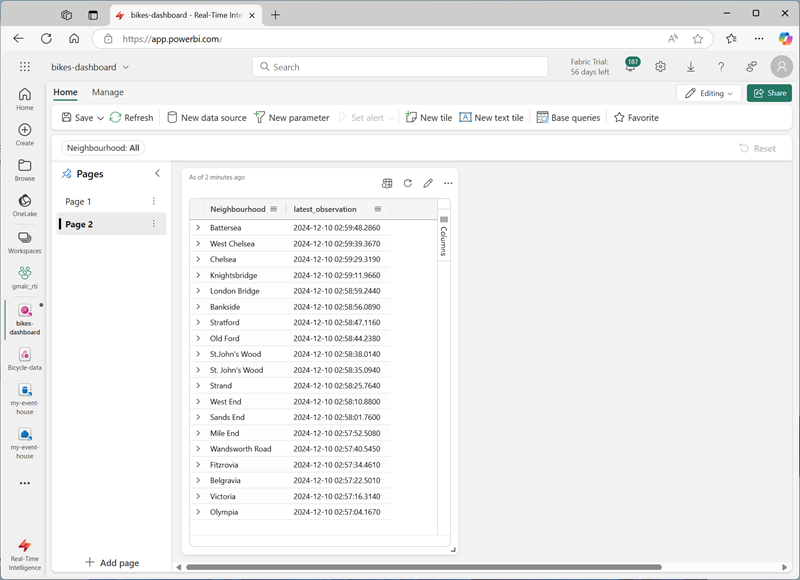
Task: Refresh the tile with circular arrow icon
Action: [x=408, y=183]
